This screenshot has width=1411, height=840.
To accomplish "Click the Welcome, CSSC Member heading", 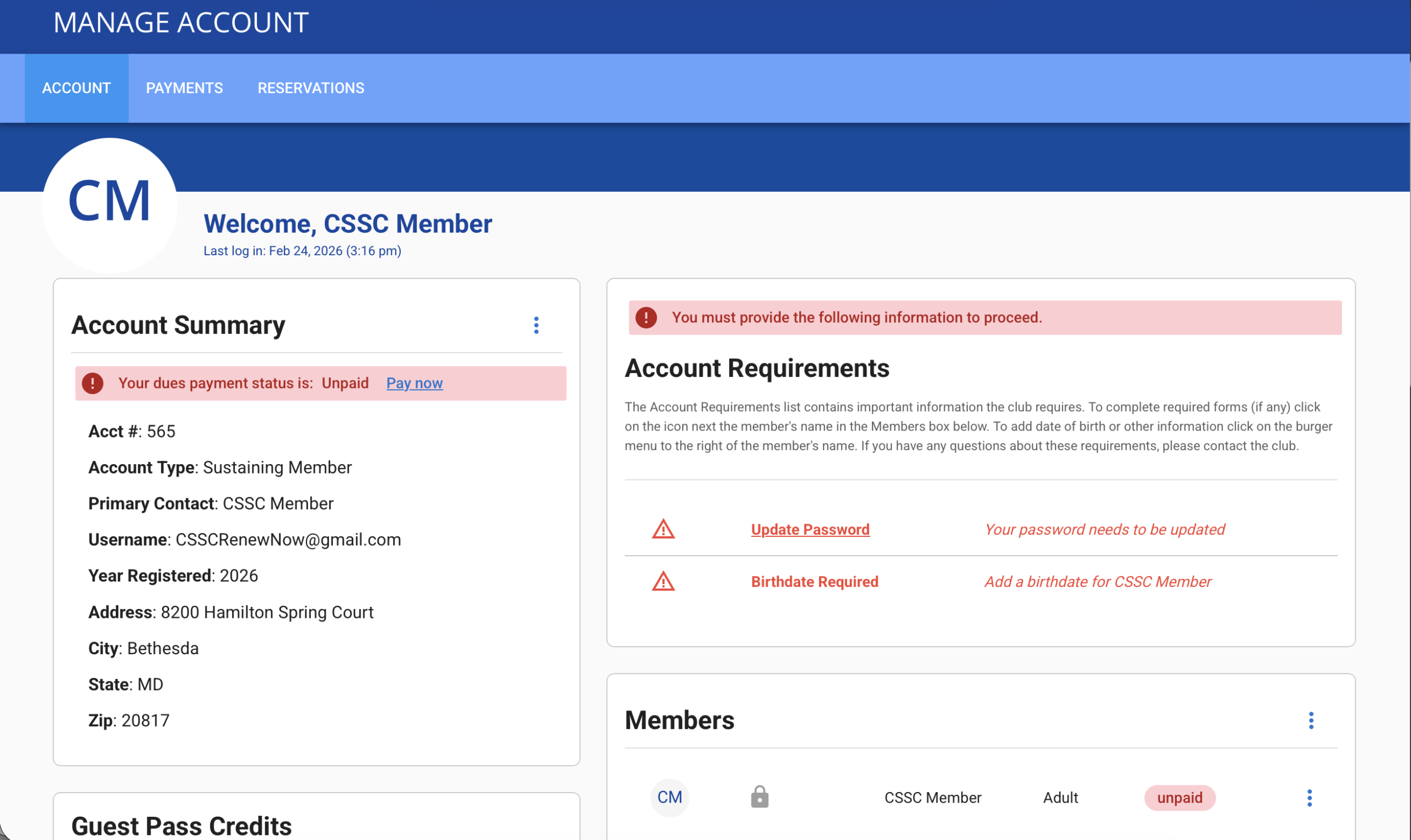I will [348, 224].
